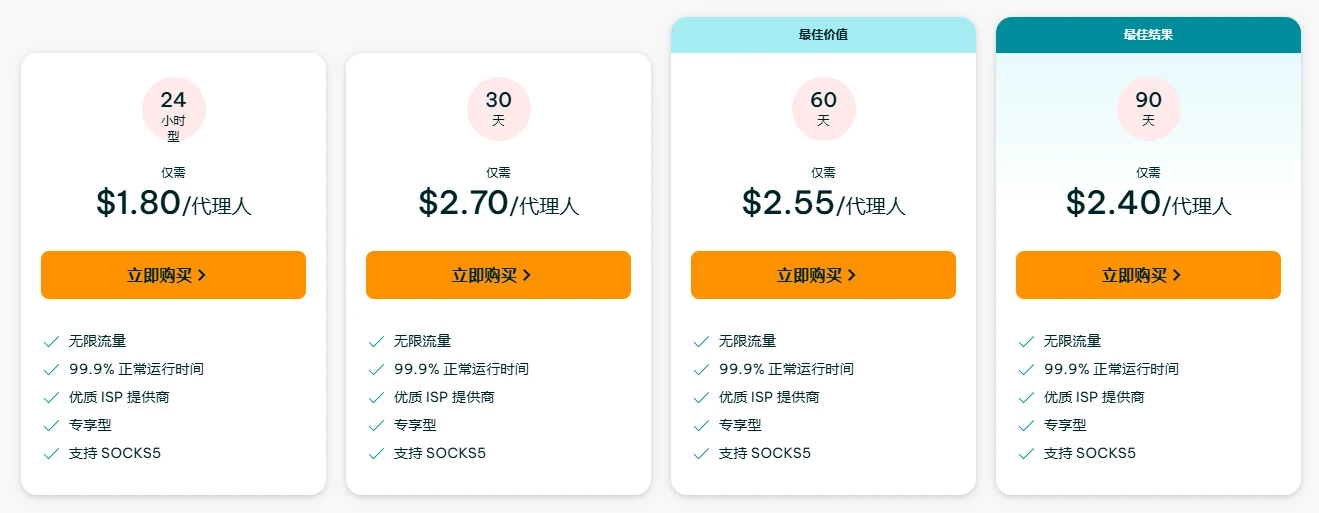The image size is (1319, 513).
Task: Click the arrow chevron on 30天 plan's buy button
Action: pos(527,276)
